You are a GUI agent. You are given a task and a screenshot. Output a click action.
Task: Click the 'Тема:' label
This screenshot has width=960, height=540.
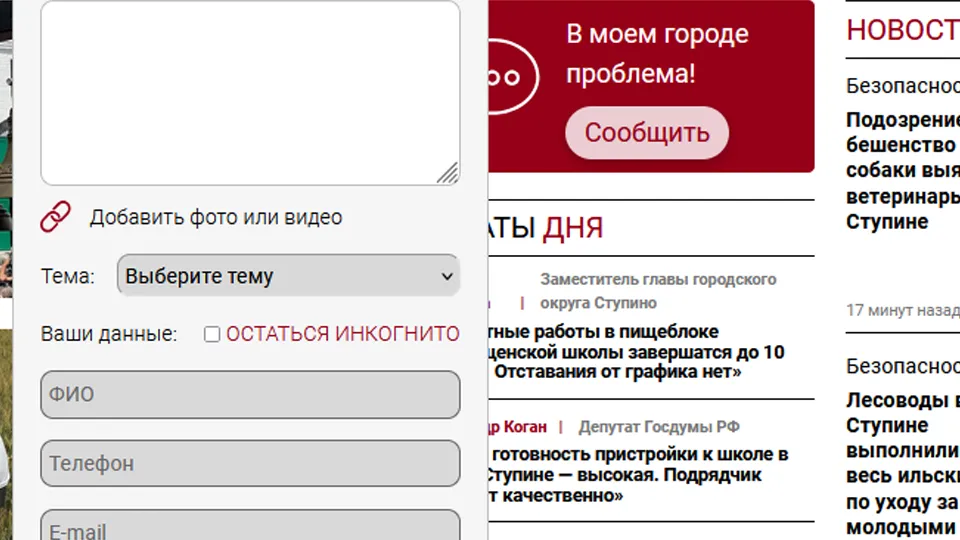68,277
